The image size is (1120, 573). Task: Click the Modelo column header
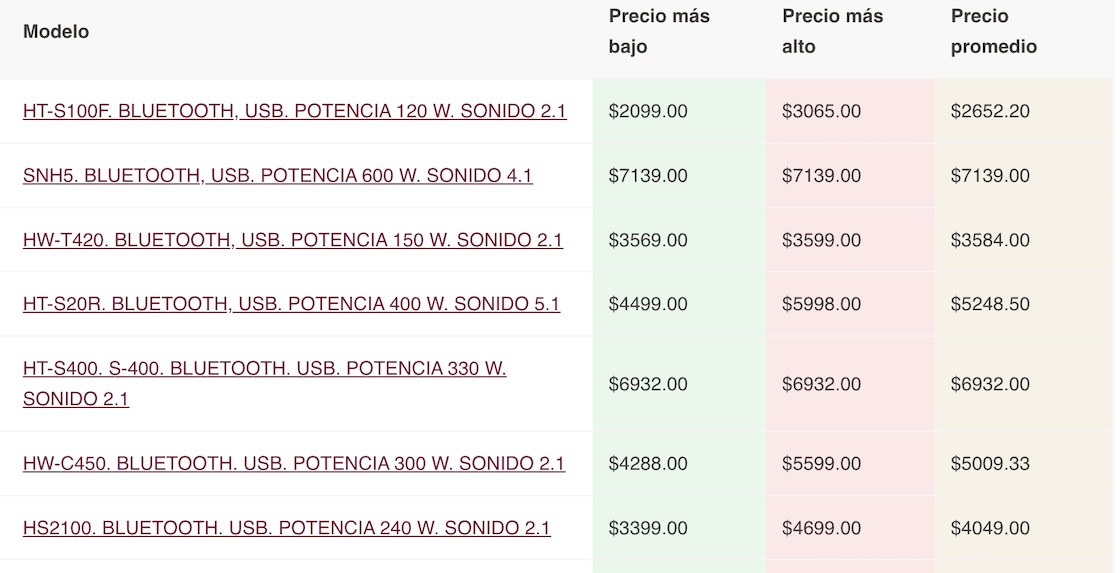[56, 32]
